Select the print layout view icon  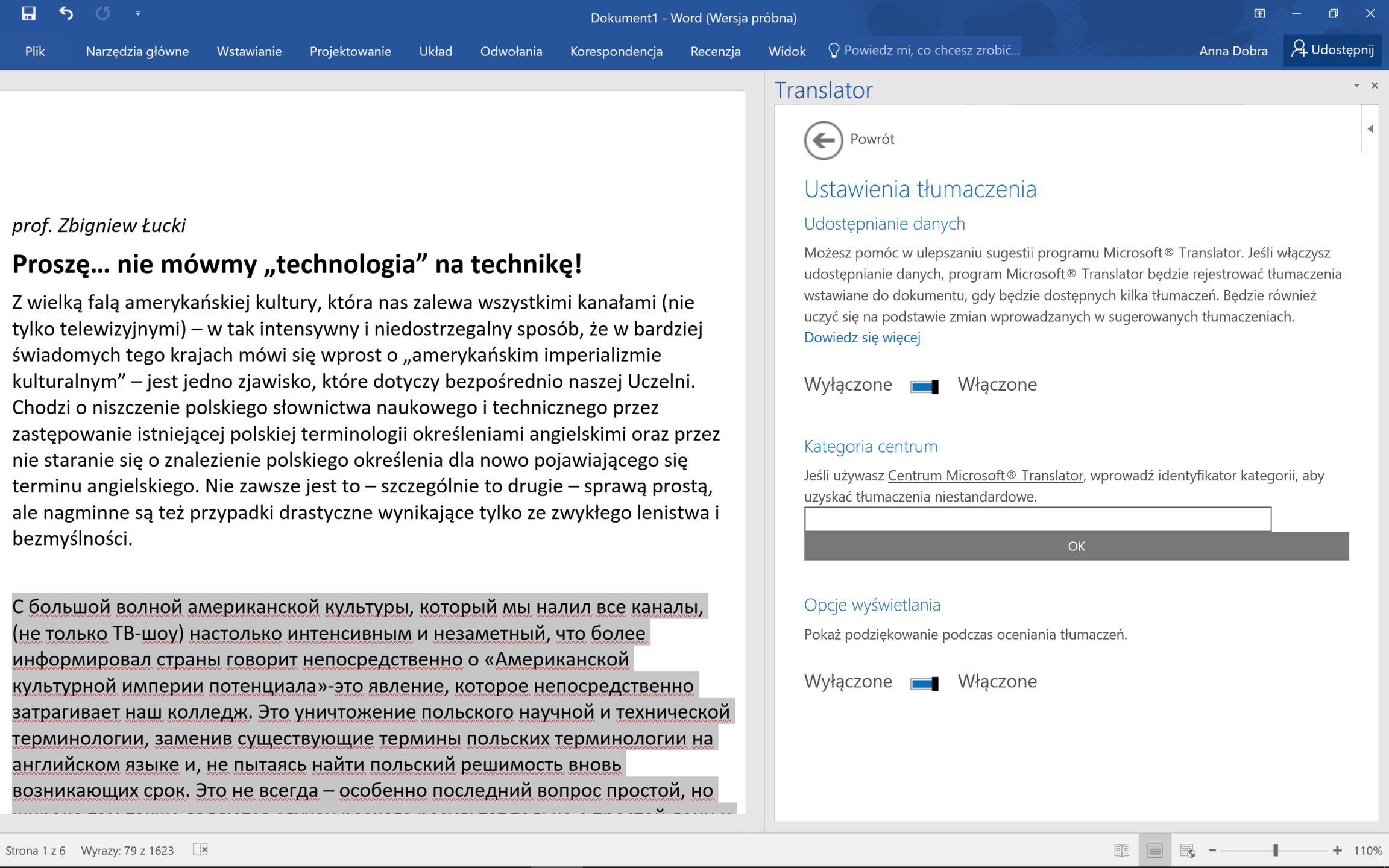coord(1154,850)
